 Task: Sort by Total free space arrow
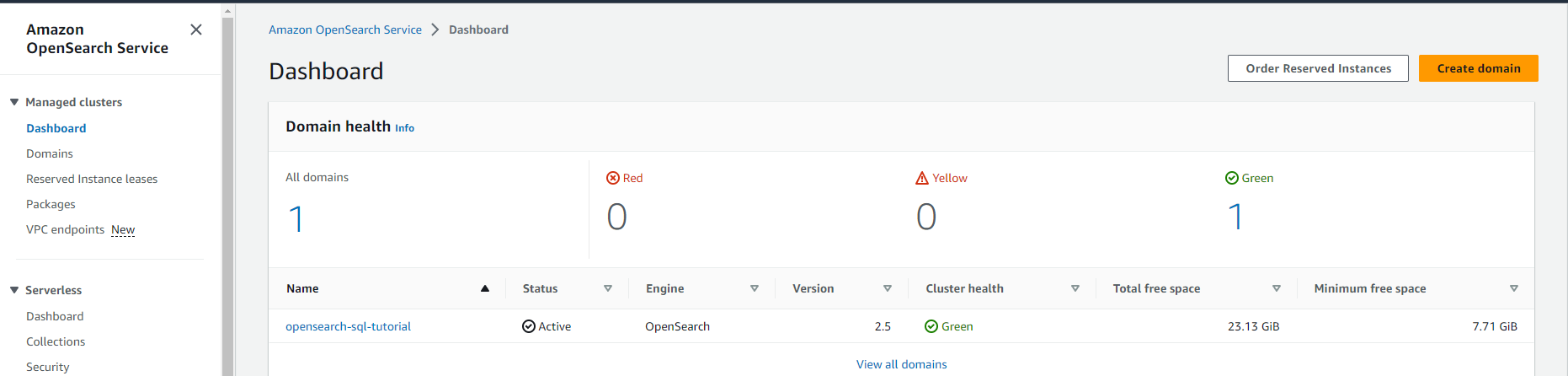coord(1277,288)
